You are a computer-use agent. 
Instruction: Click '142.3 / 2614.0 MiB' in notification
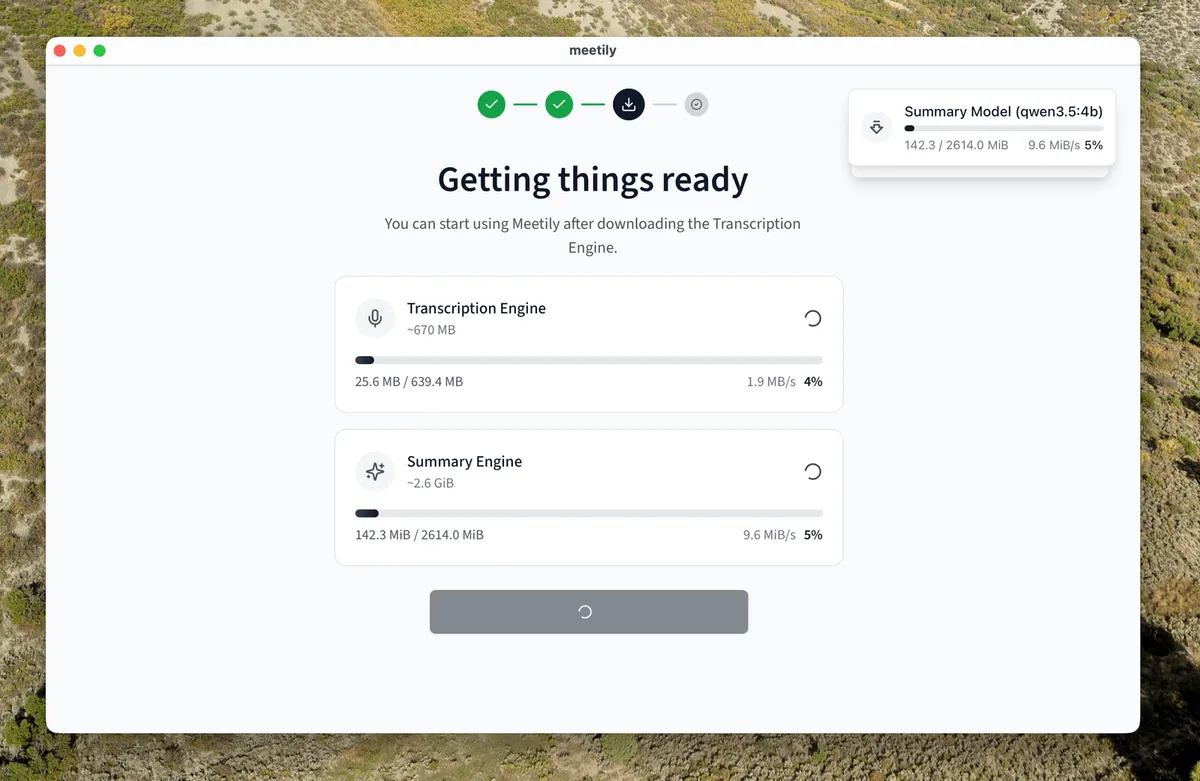tap(957, 145)
